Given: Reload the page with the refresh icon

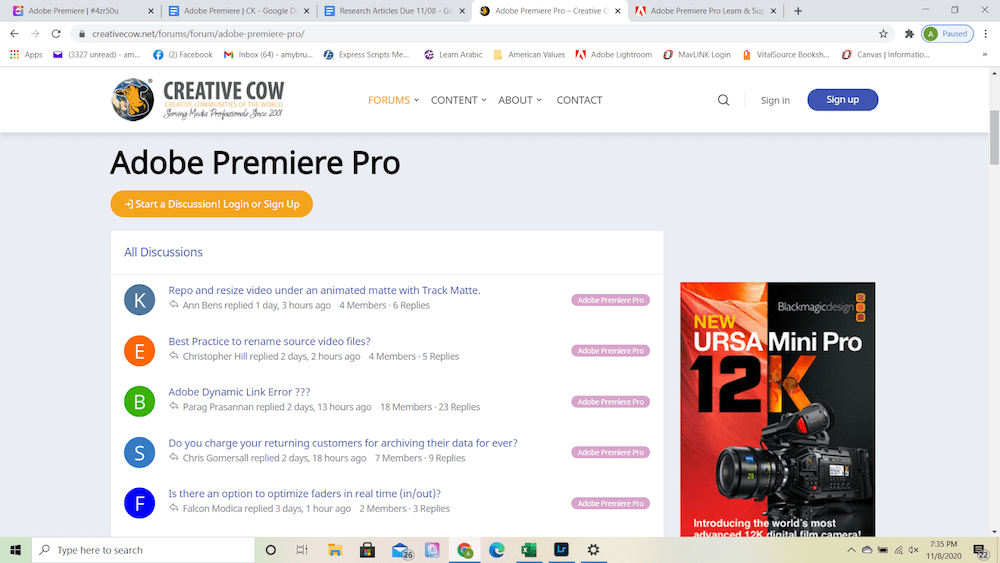Looking at the screenshot, I should tap(56, 34).
